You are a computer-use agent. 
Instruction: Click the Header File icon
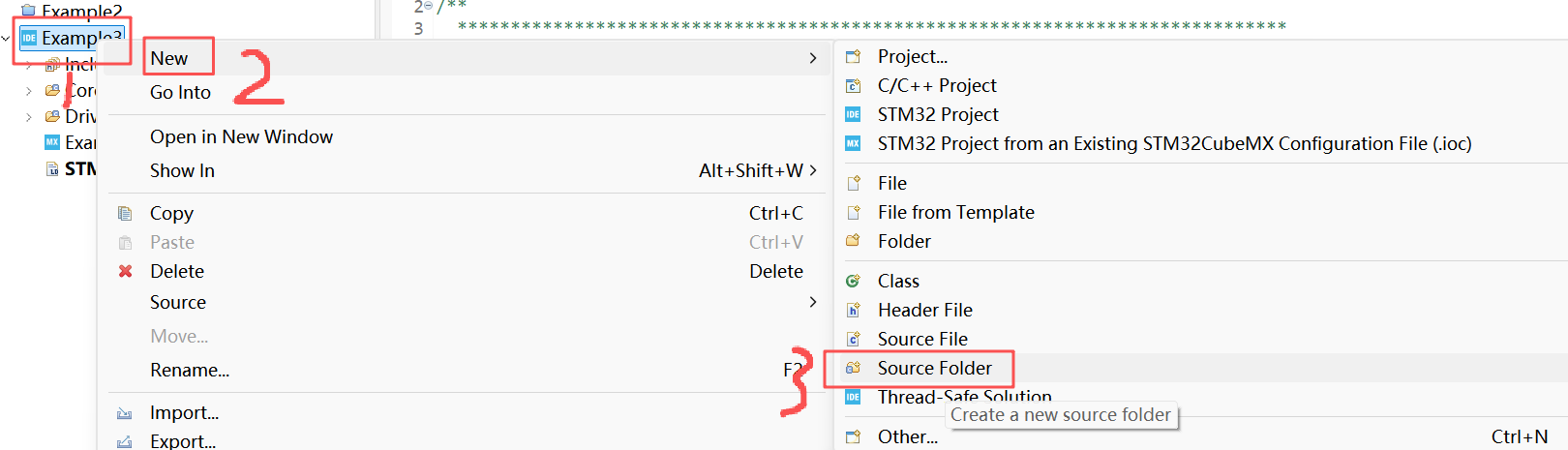coord(853,310)
